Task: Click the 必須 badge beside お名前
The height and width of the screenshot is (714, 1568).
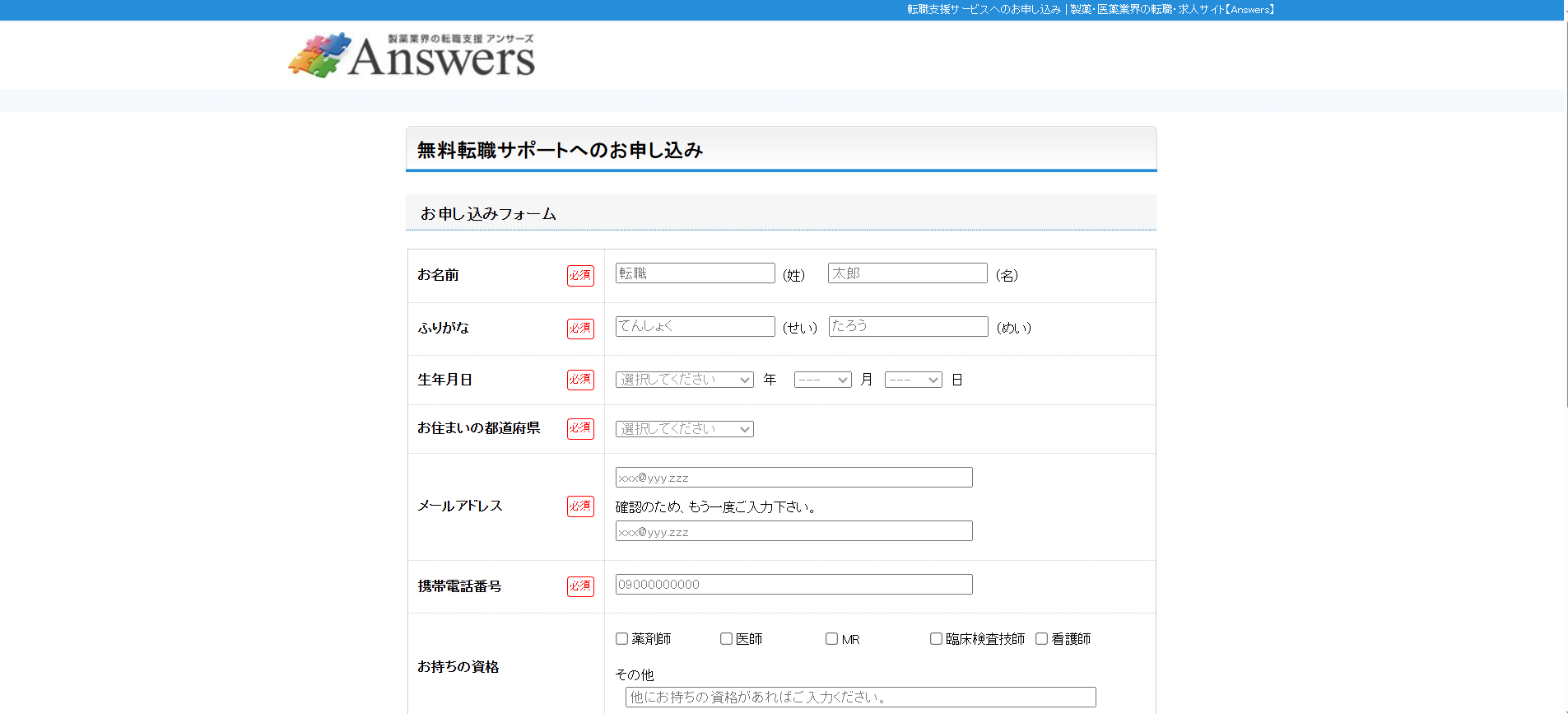Action: 580,275
